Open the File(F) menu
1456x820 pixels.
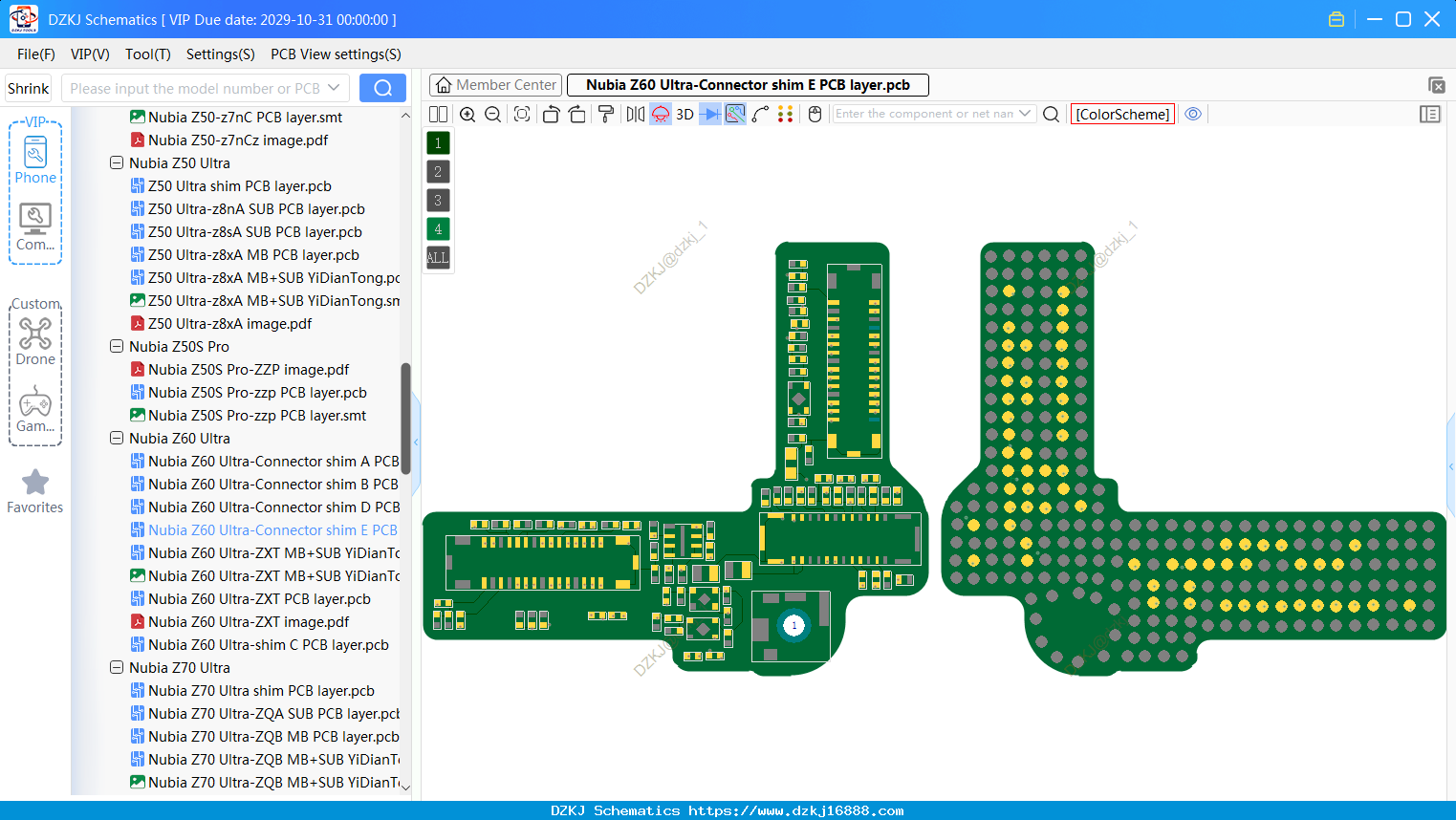[x=36, y=54]
